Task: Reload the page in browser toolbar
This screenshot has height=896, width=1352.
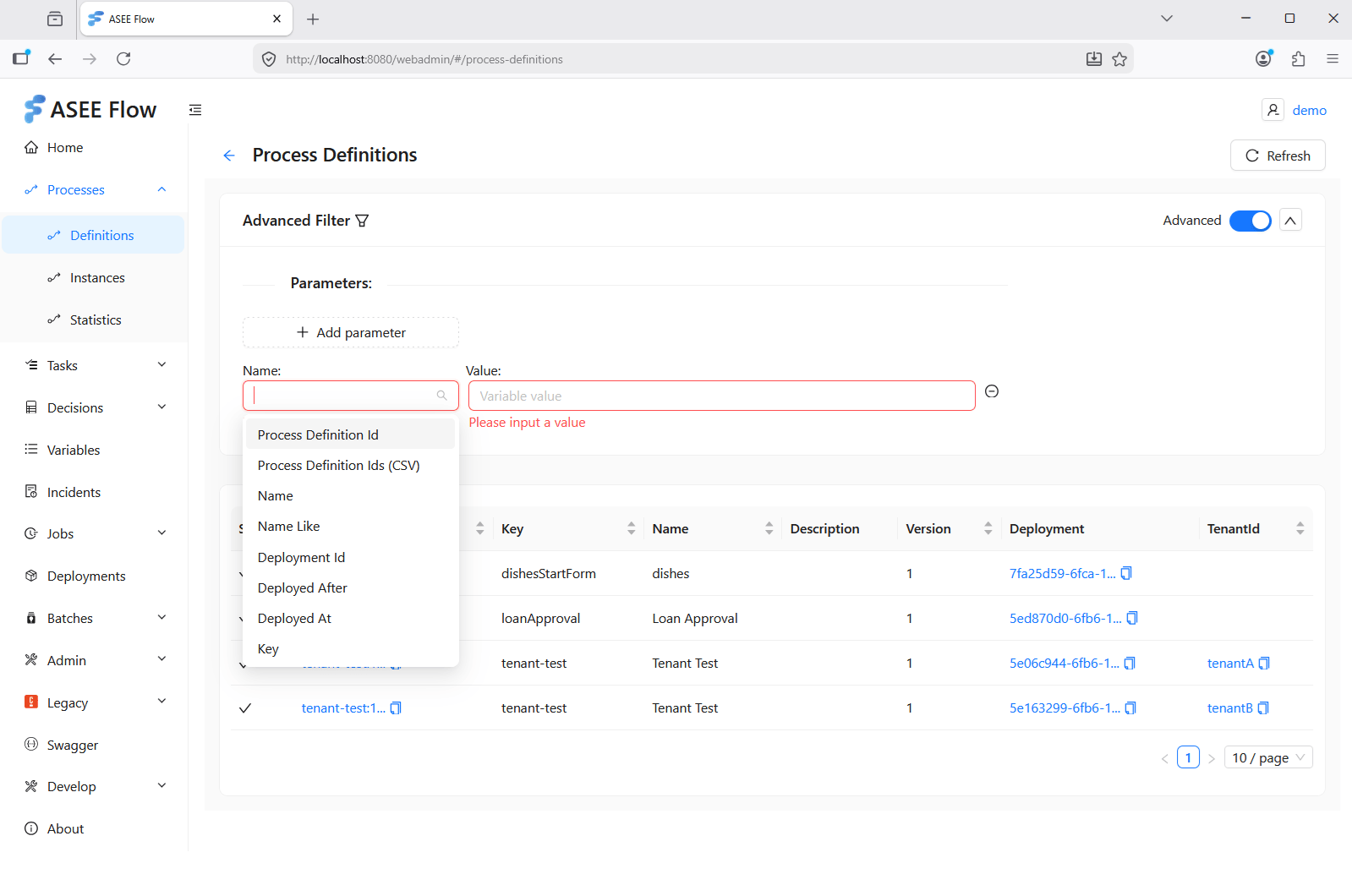Action: tap(123, 59)
